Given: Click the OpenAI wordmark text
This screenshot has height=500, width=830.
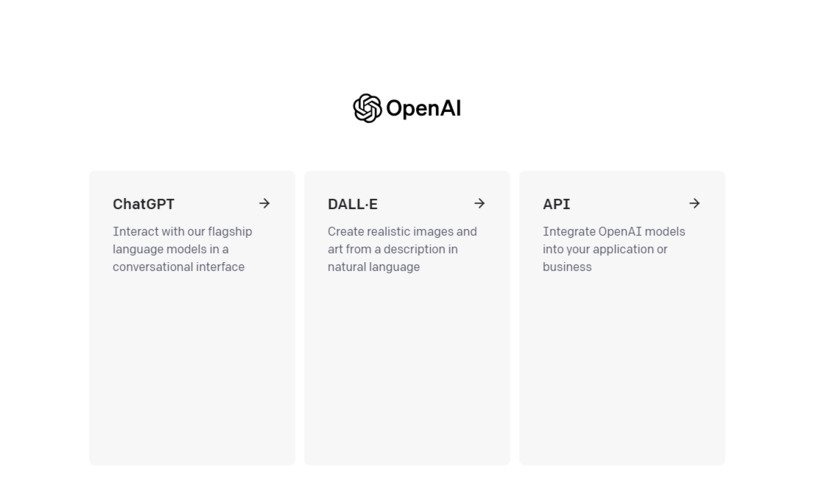Looking at the screenshot, I should 423,108.
